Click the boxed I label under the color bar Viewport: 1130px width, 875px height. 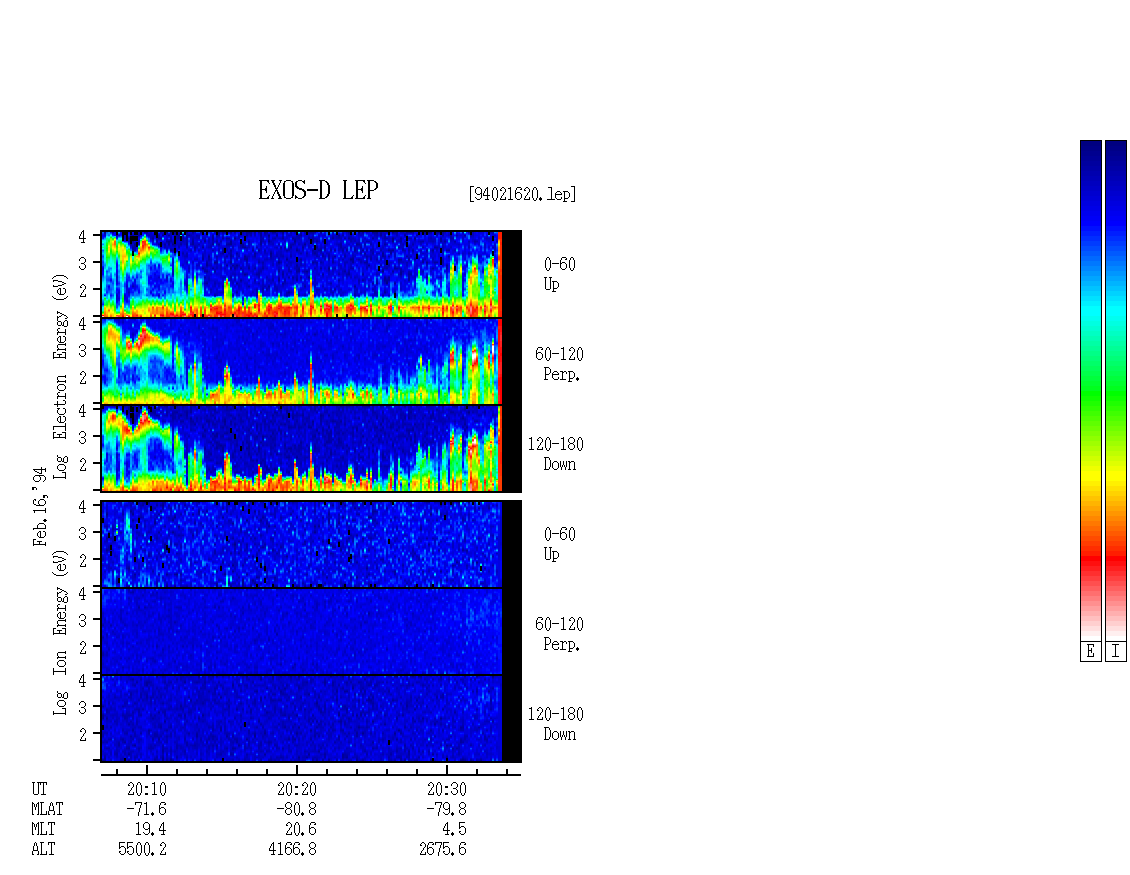[x=1116, y=652]
